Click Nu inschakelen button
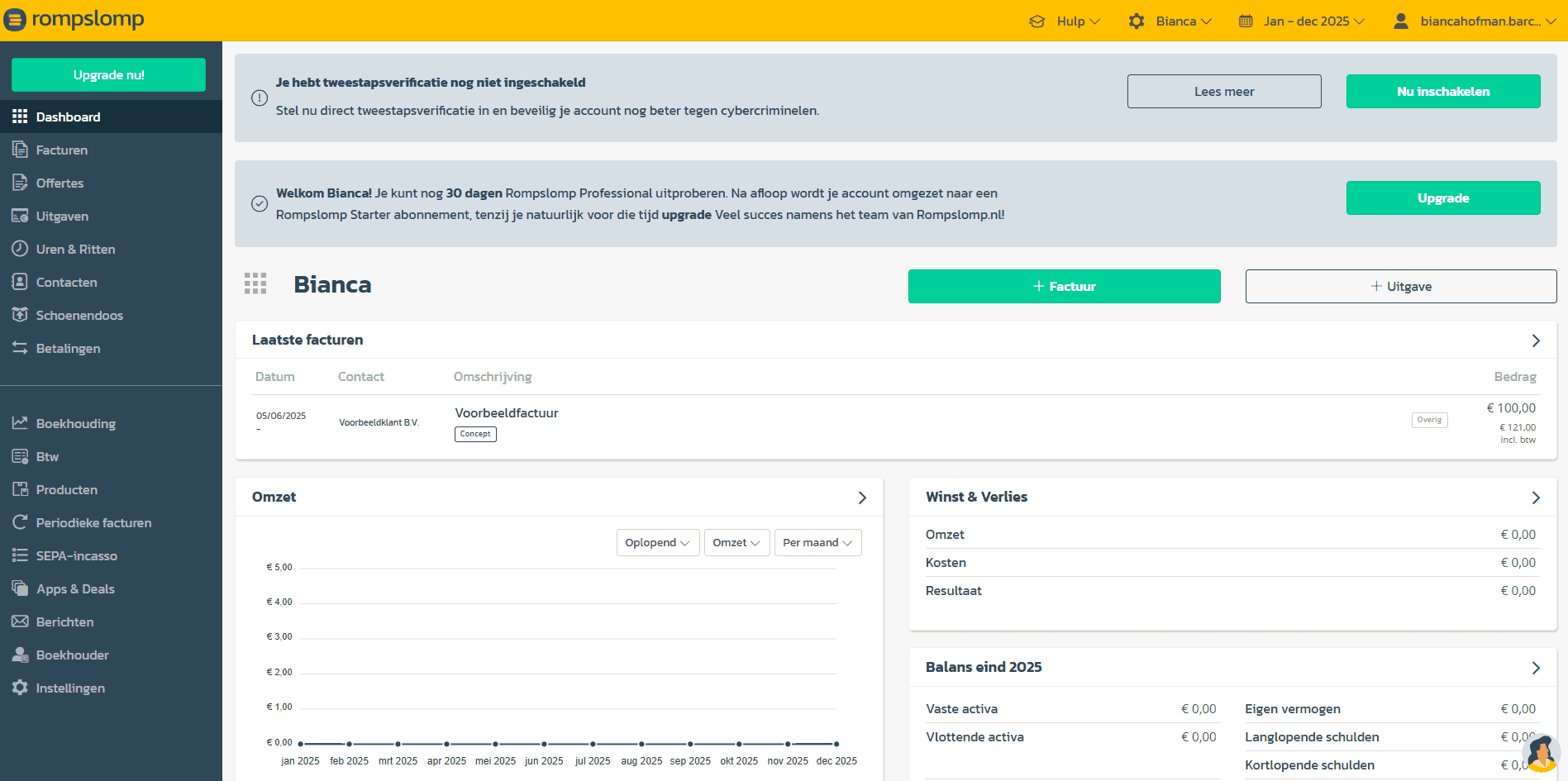The width and height of the screenshot is (1568, 781). tap(1443, 91)
